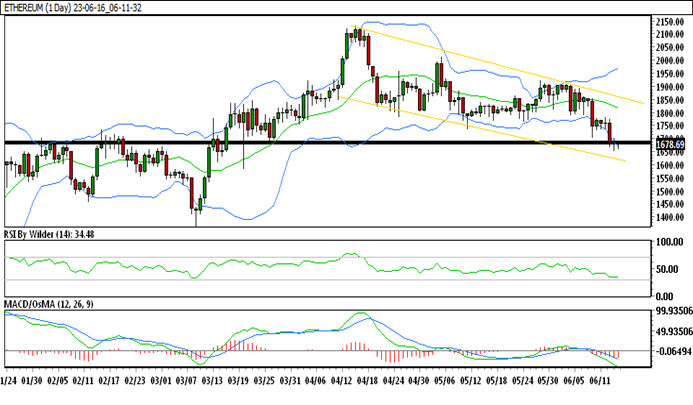Click the 1600.00 price axis label
The width and height of the screenshot is (693, 405).
coord(670,165)
